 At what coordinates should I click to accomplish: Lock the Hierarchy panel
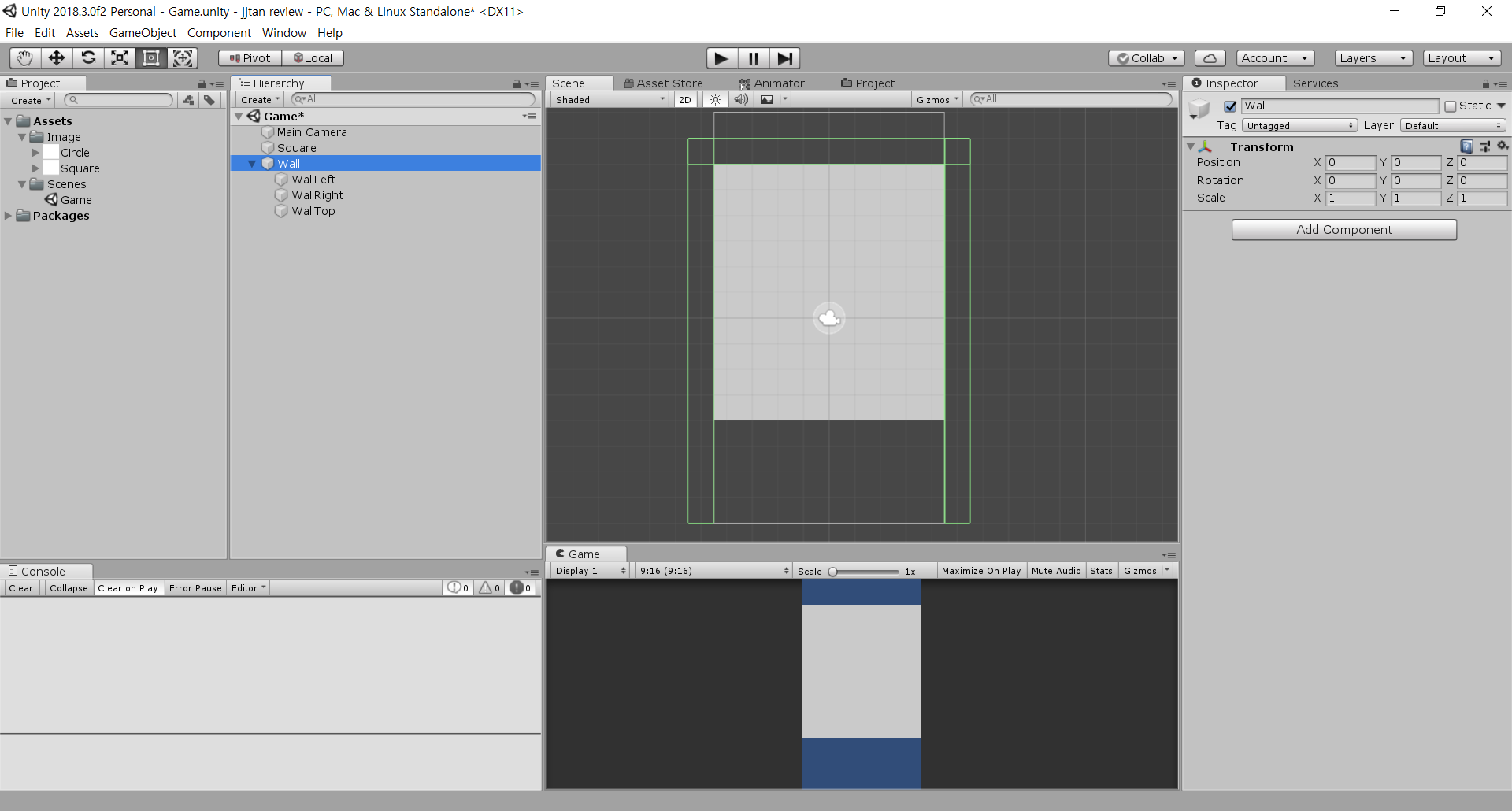[517, 83]
